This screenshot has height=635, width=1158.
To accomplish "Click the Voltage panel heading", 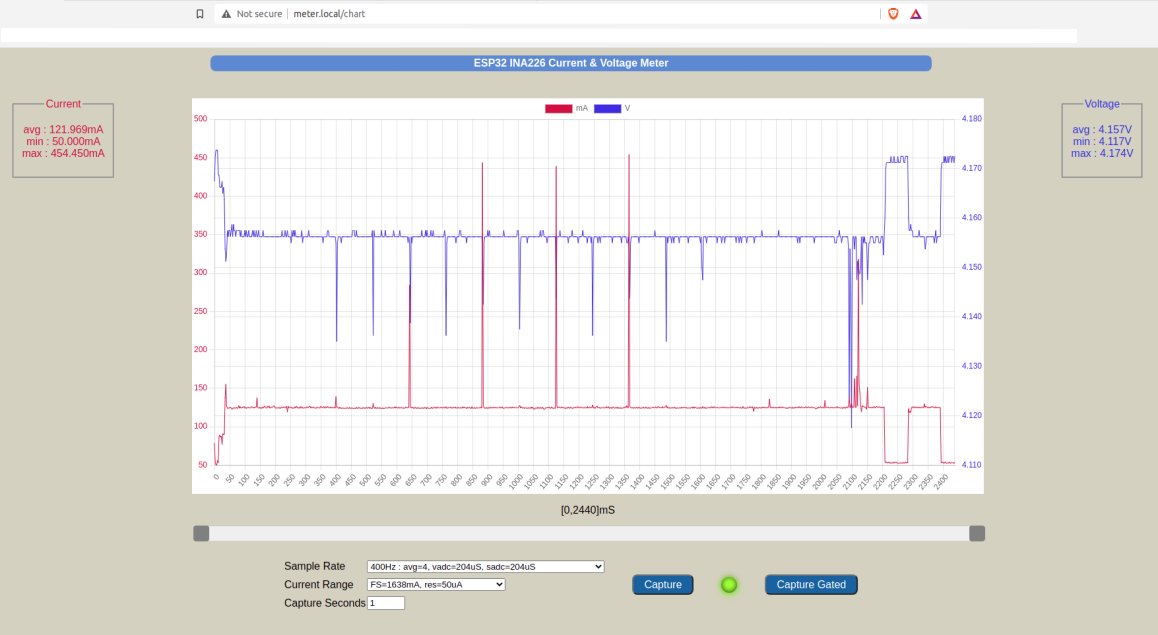I will (1102, 104).
